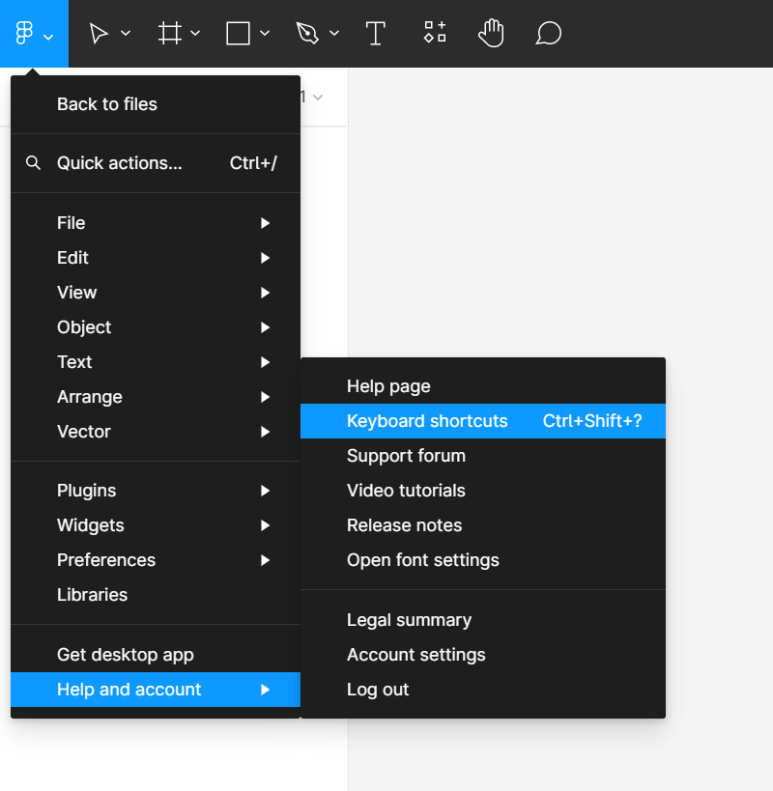Open the Frame tool options chevron
The image size is (773, 791).
point(195,33)
